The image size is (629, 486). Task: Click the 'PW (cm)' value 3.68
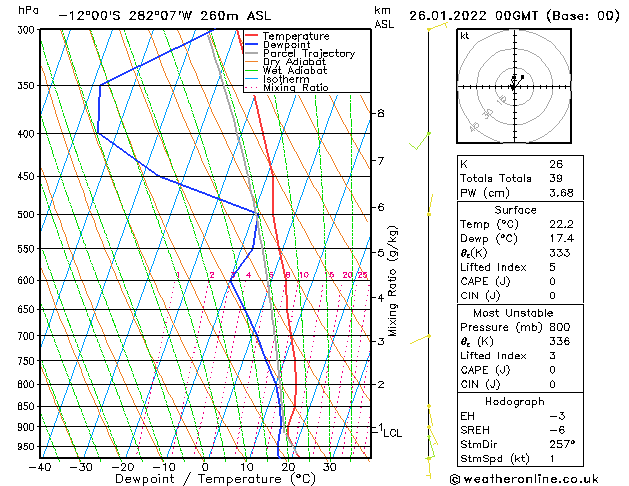[561, 193]
